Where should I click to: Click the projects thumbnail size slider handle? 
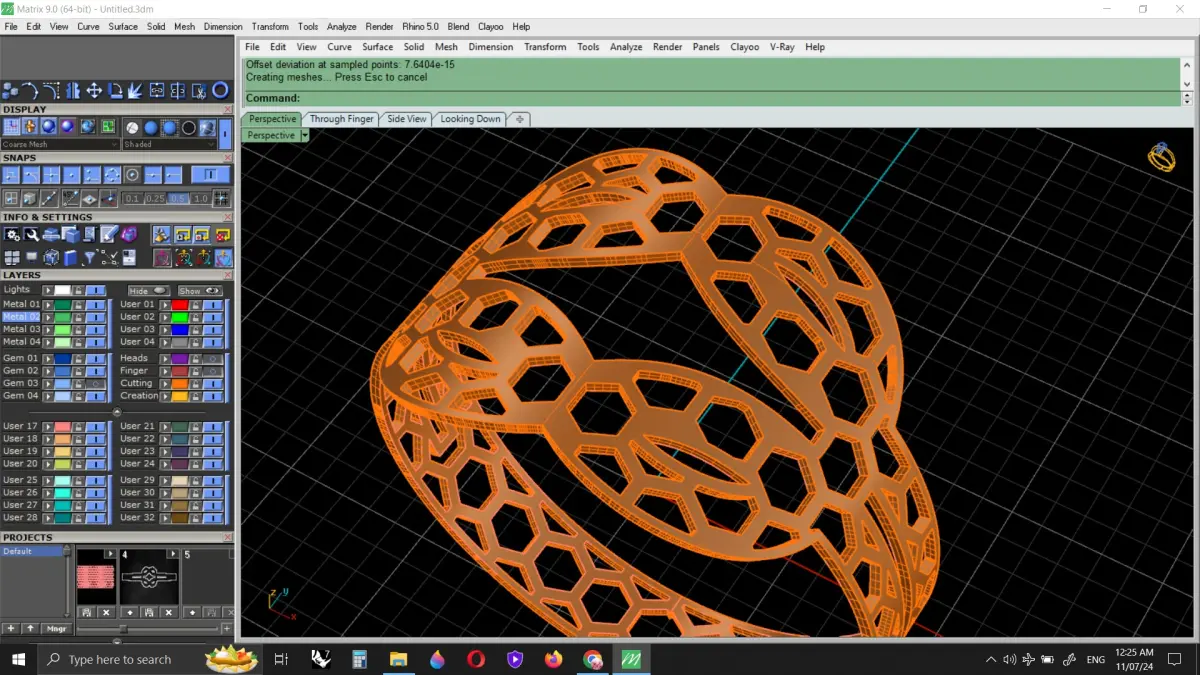pyautogui.click(x=123, y=629)
